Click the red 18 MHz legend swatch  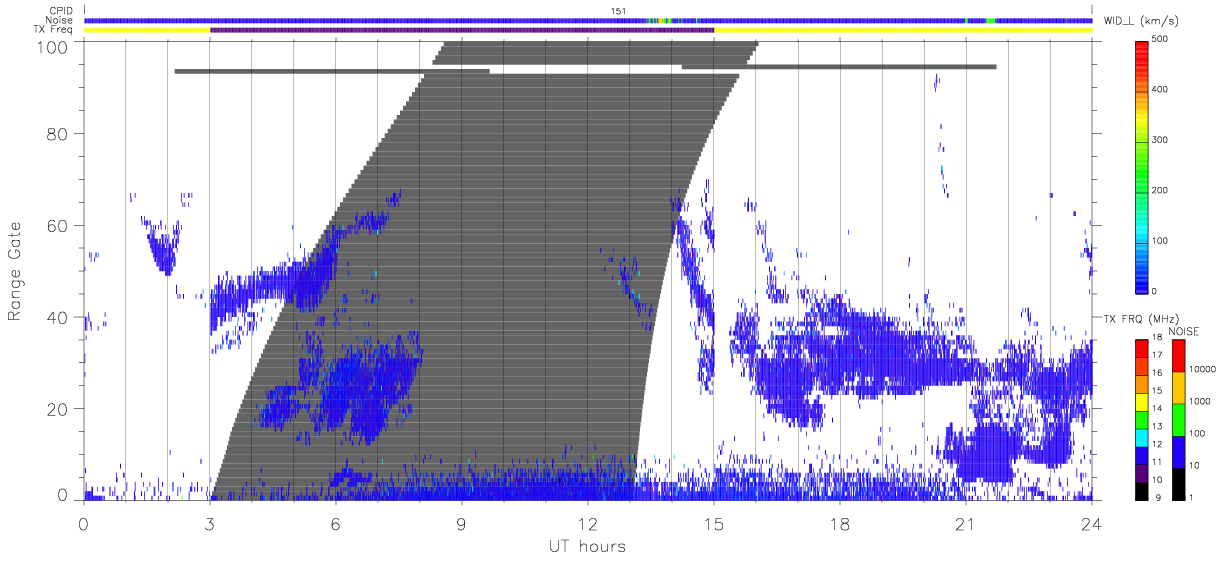tap(1142, 348)
